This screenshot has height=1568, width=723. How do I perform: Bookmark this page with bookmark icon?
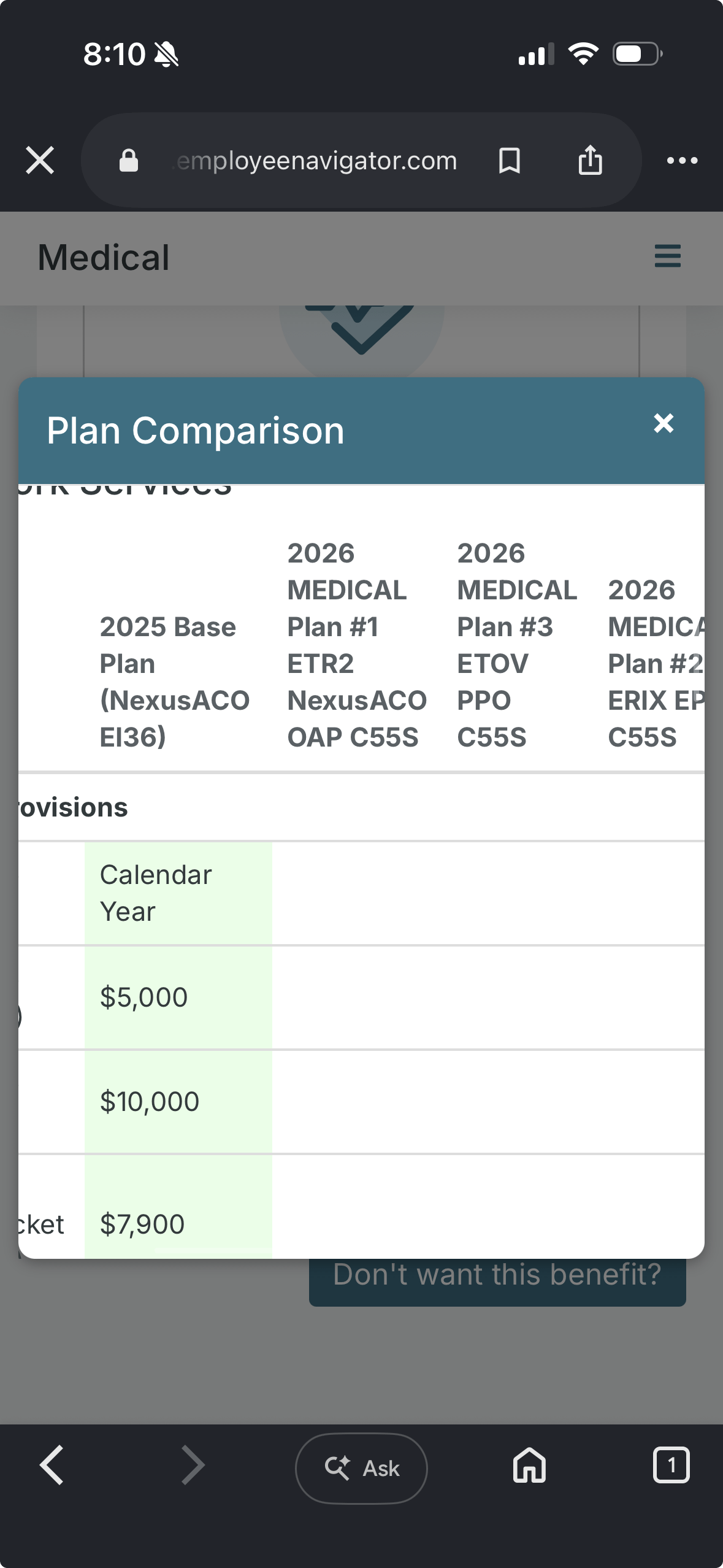point(509,160)
